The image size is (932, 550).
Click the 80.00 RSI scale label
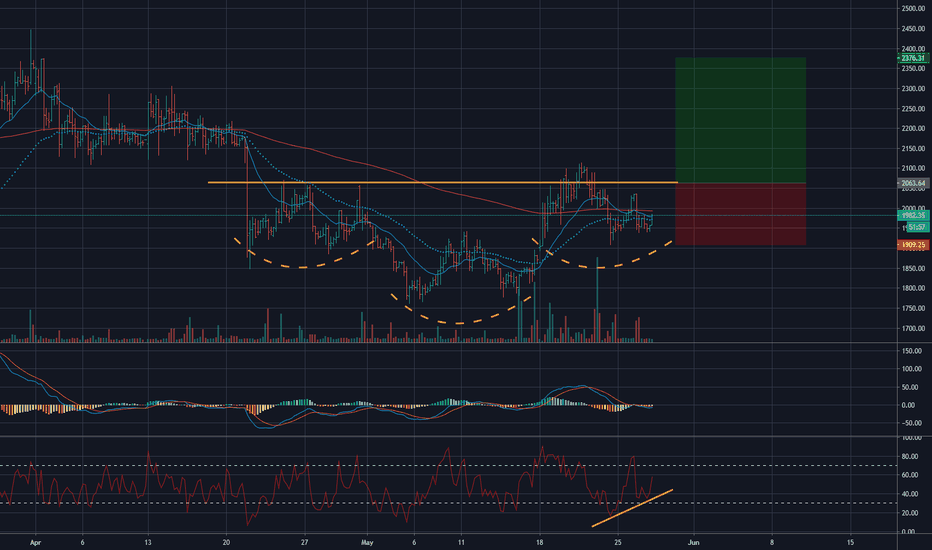(908, 457)
